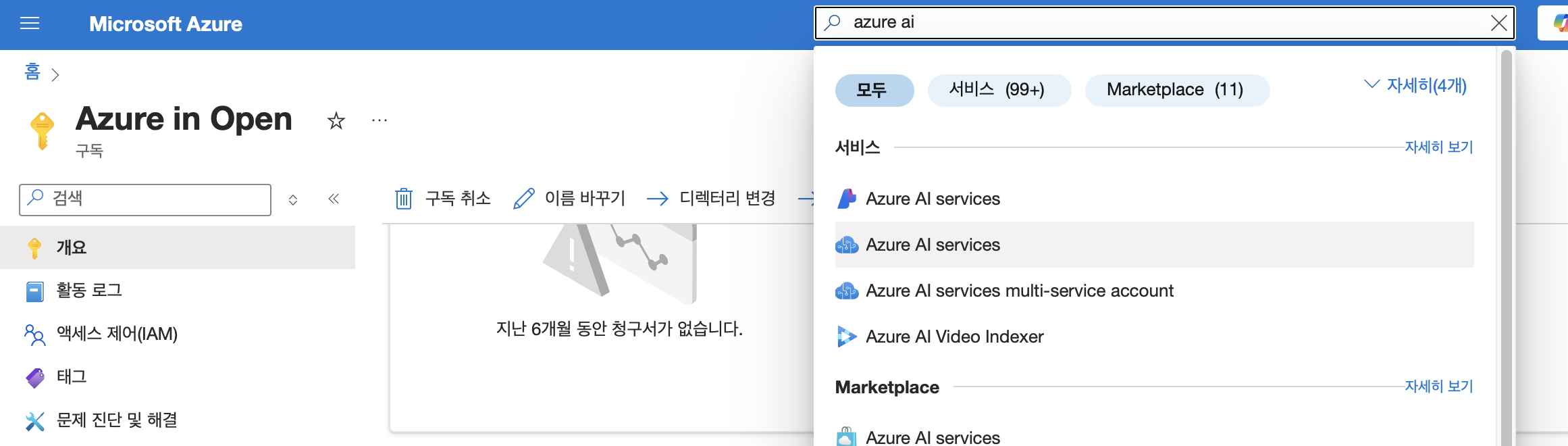The image size is (1568, 446).
Task: Open the highlighted Azure AI services cloud result
Action: 1154,245
